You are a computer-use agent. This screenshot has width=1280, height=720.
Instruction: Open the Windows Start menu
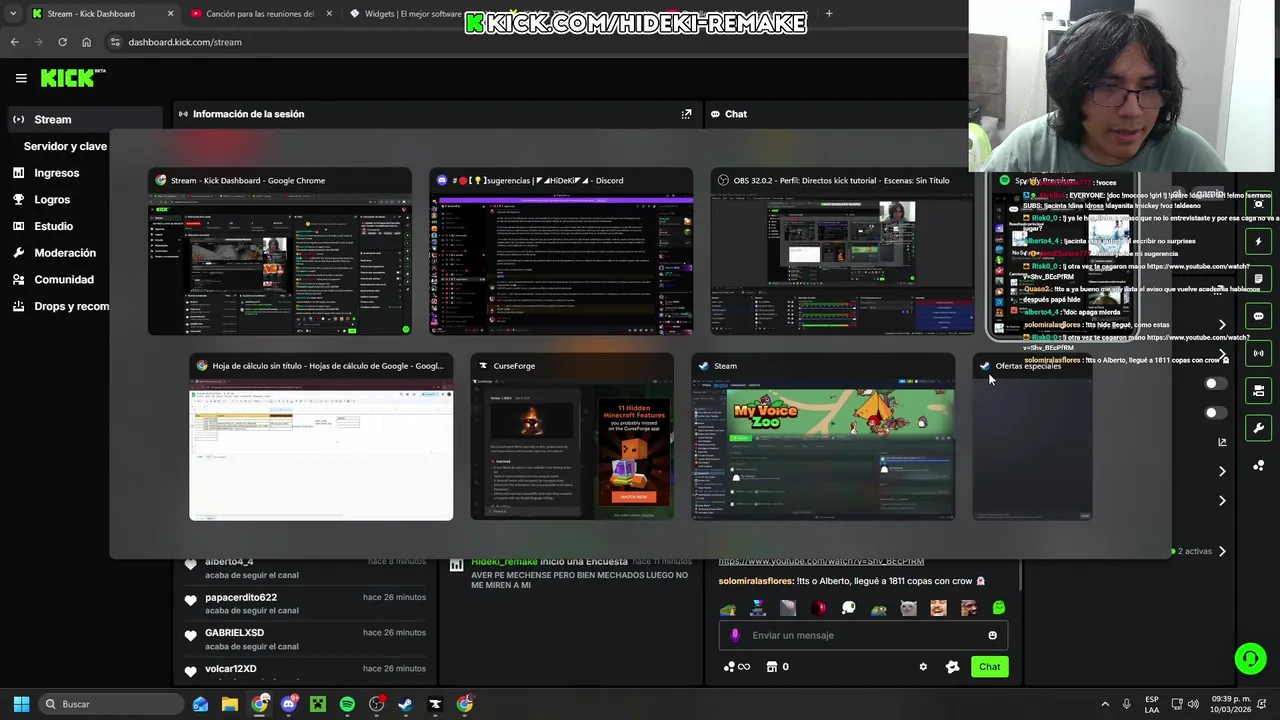(21, 704)
